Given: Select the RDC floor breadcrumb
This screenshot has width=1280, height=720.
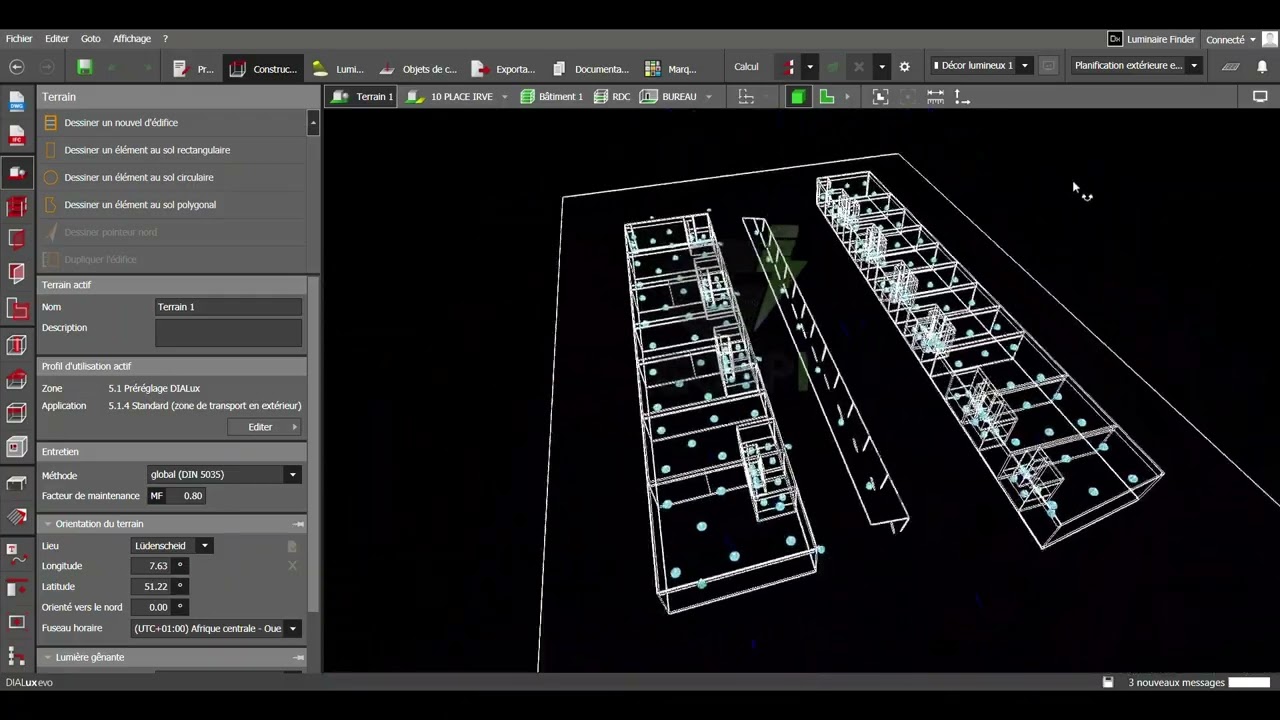Looking at the screenshot, I should click(x=612, y=97).
